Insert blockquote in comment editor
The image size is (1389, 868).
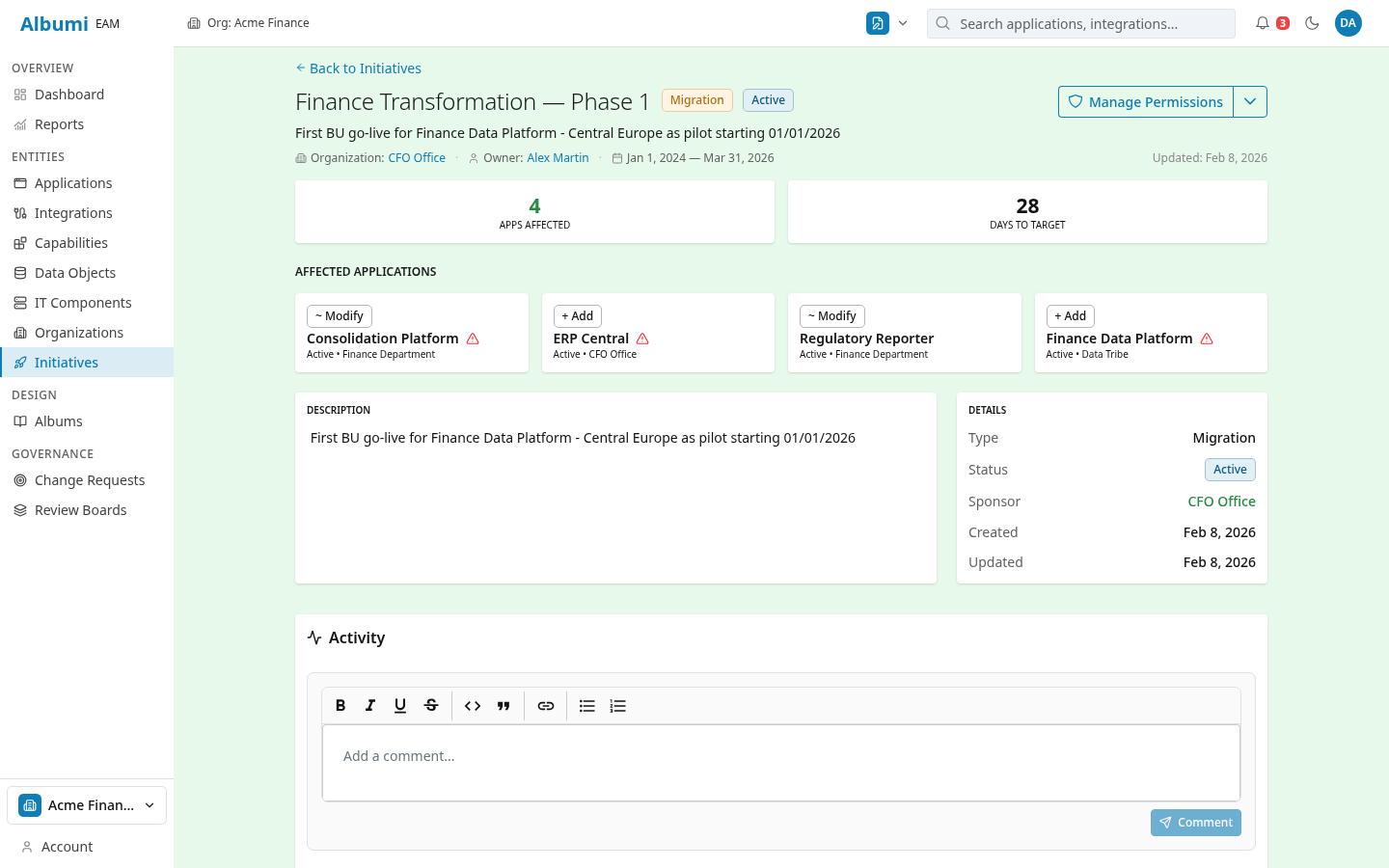click(x=504, y=706)
